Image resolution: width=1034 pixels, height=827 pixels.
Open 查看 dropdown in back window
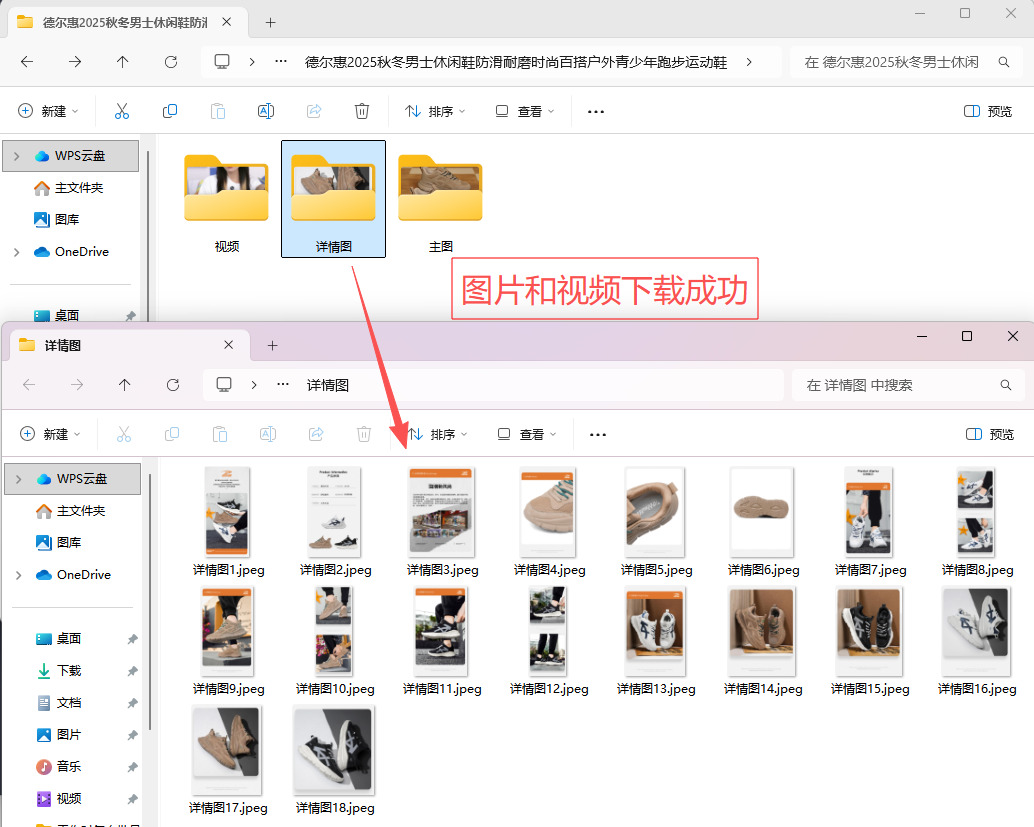pyautogui.click(x=525, y=111)
